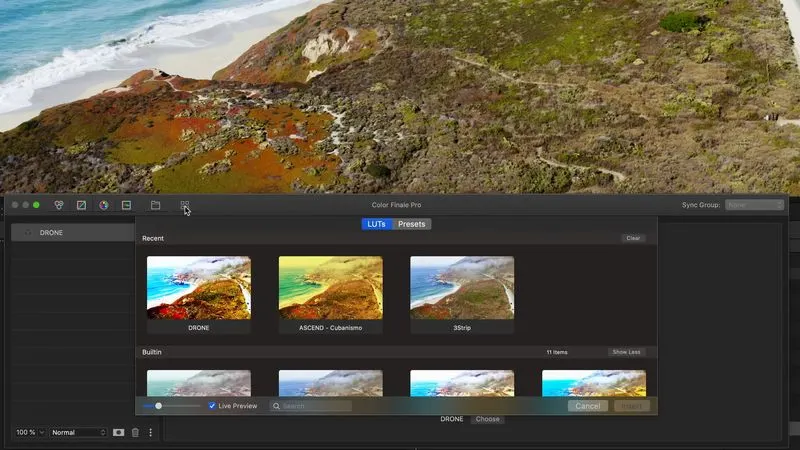Click the snapshot camera icon beside Normal
The image size is (800, 450).
[118, 432]
